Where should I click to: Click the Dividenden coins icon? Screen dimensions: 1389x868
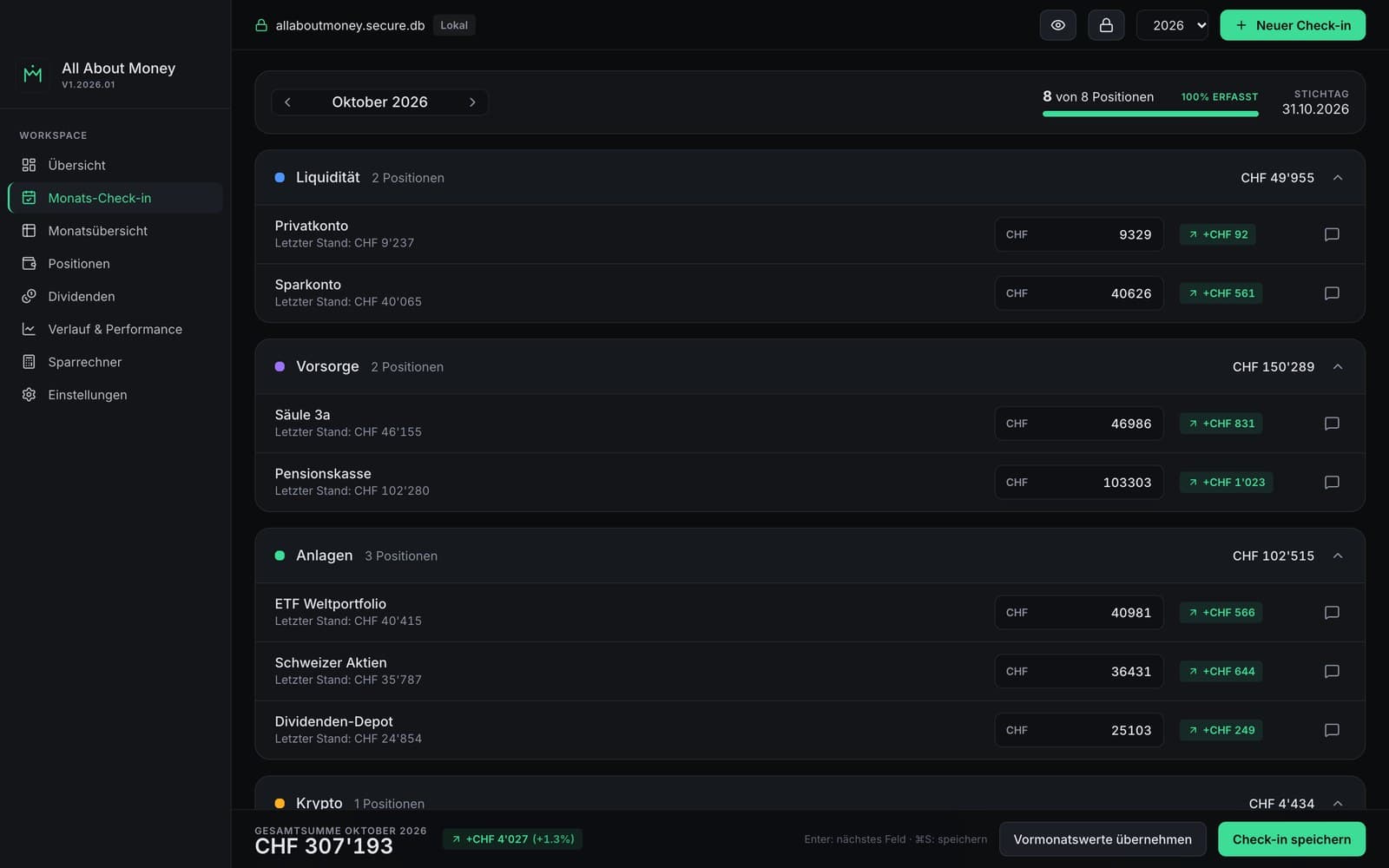coord(29,297)
